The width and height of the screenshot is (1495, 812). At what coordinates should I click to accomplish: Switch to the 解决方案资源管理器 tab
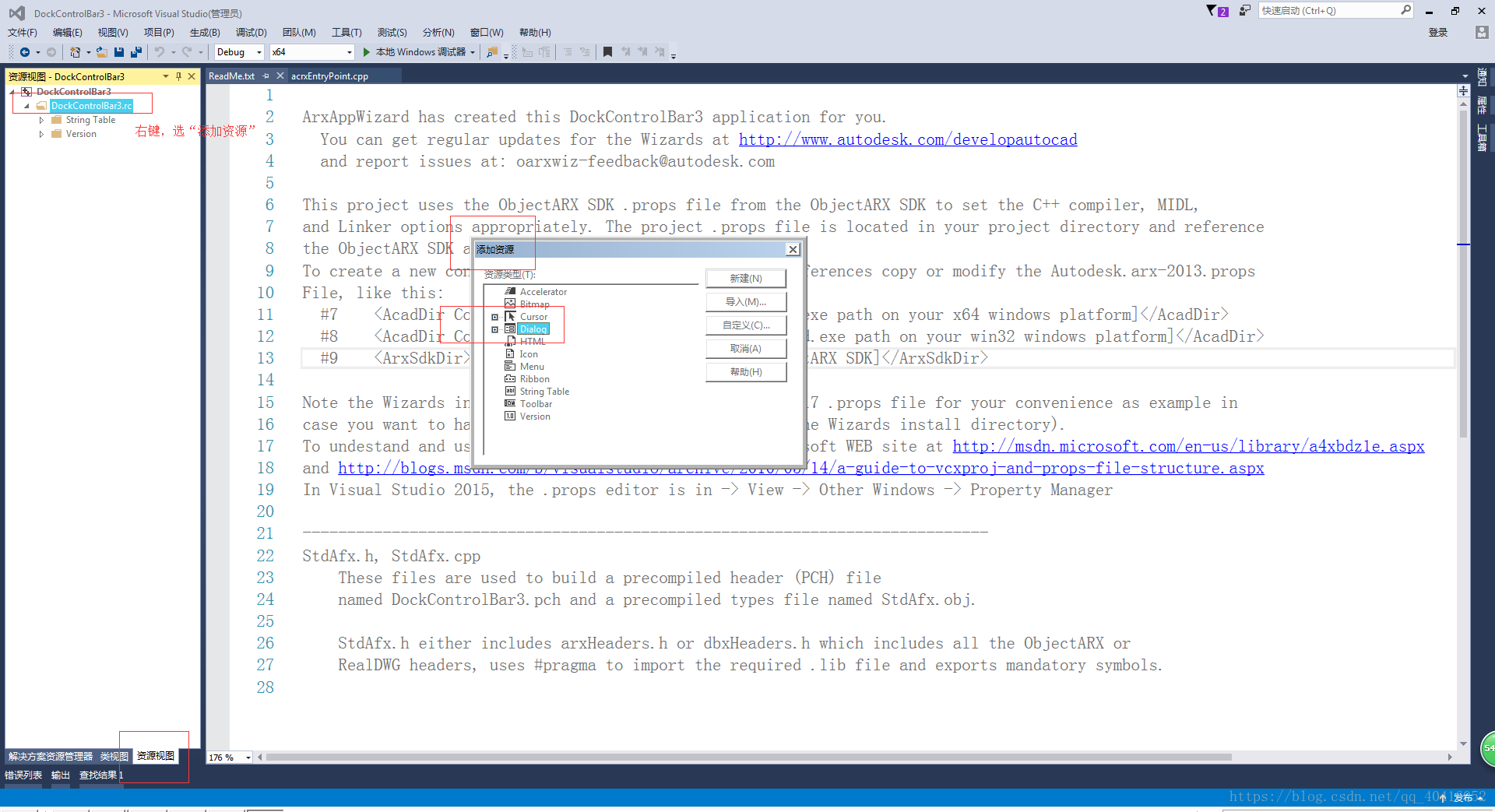[51, 756]
